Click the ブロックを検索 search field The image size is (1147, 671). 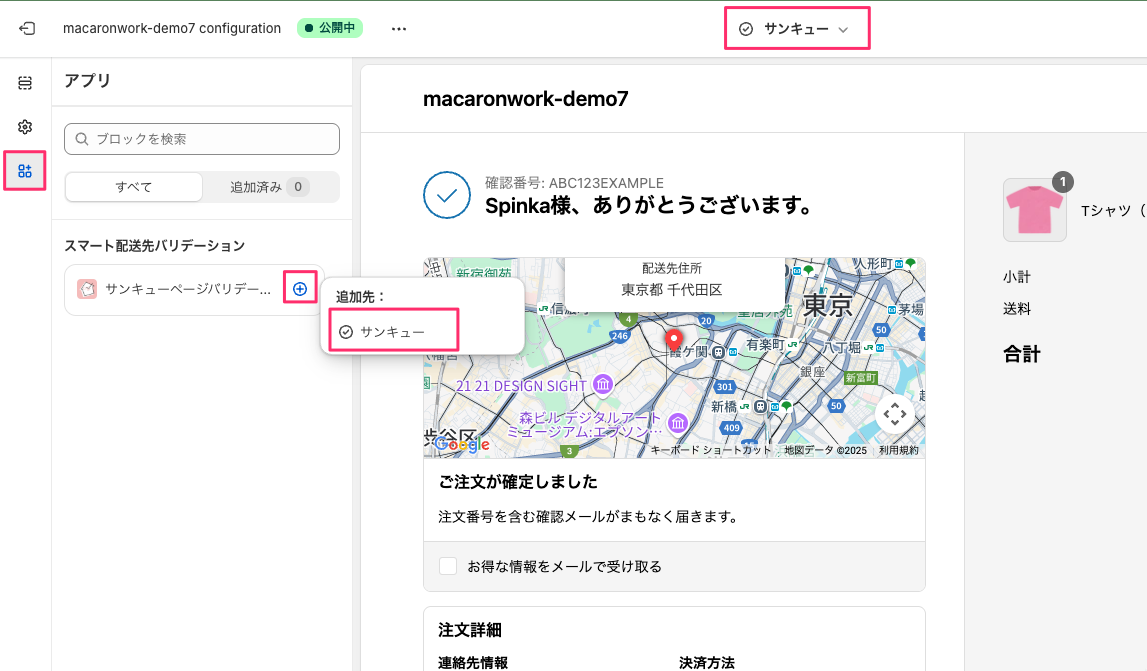(202, 139)
